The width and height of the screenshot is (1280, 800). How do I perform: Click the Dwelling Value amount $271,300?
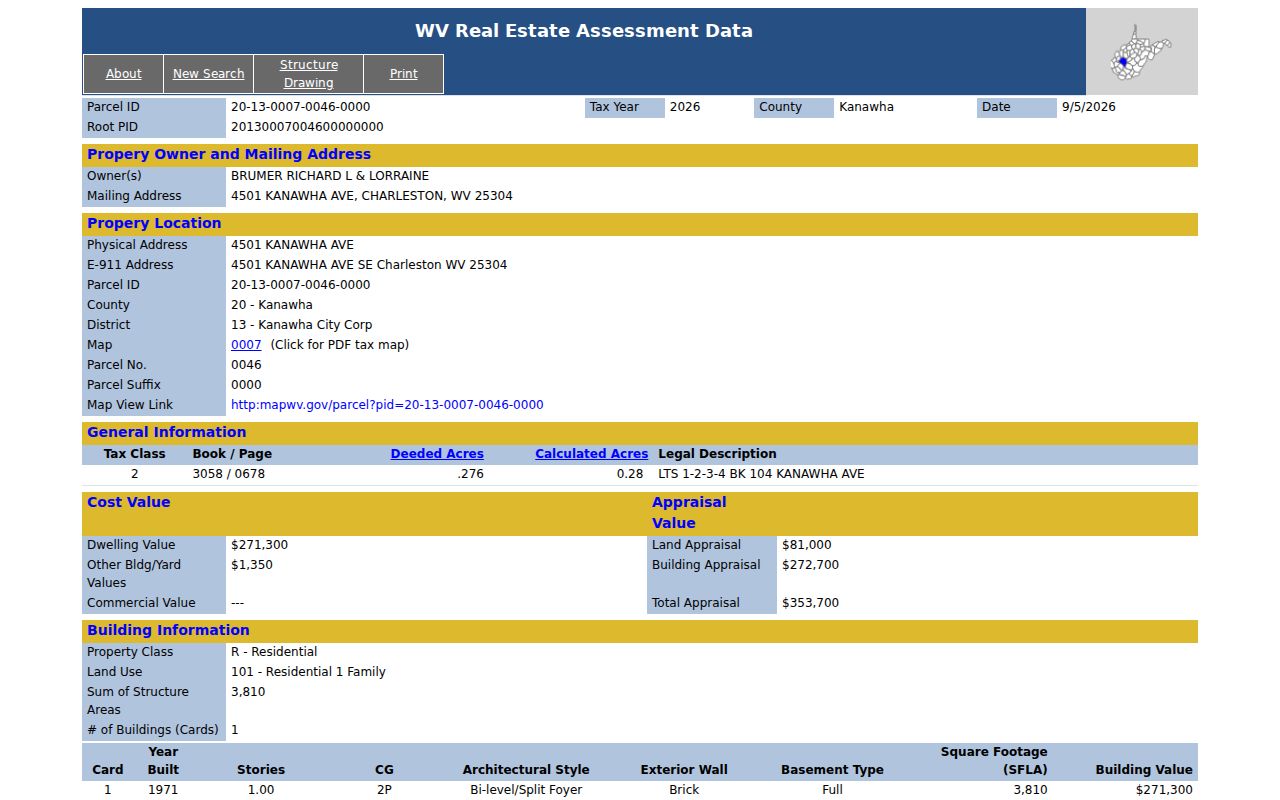(259, 545)
